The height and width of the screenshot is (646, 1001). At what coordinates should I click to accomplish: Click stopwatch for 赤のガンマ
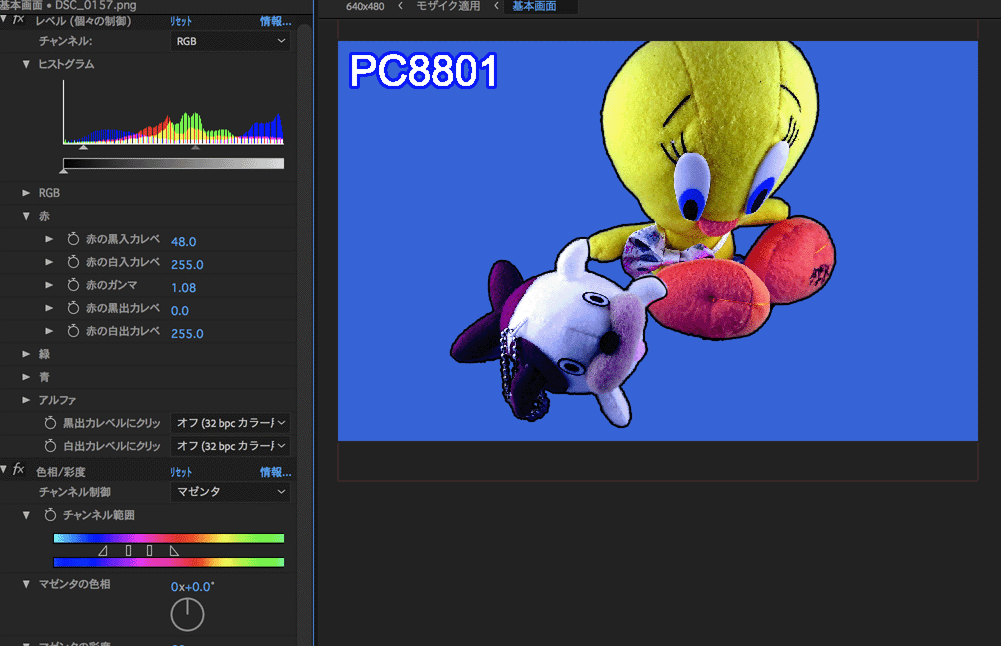(x=73, y=285)
